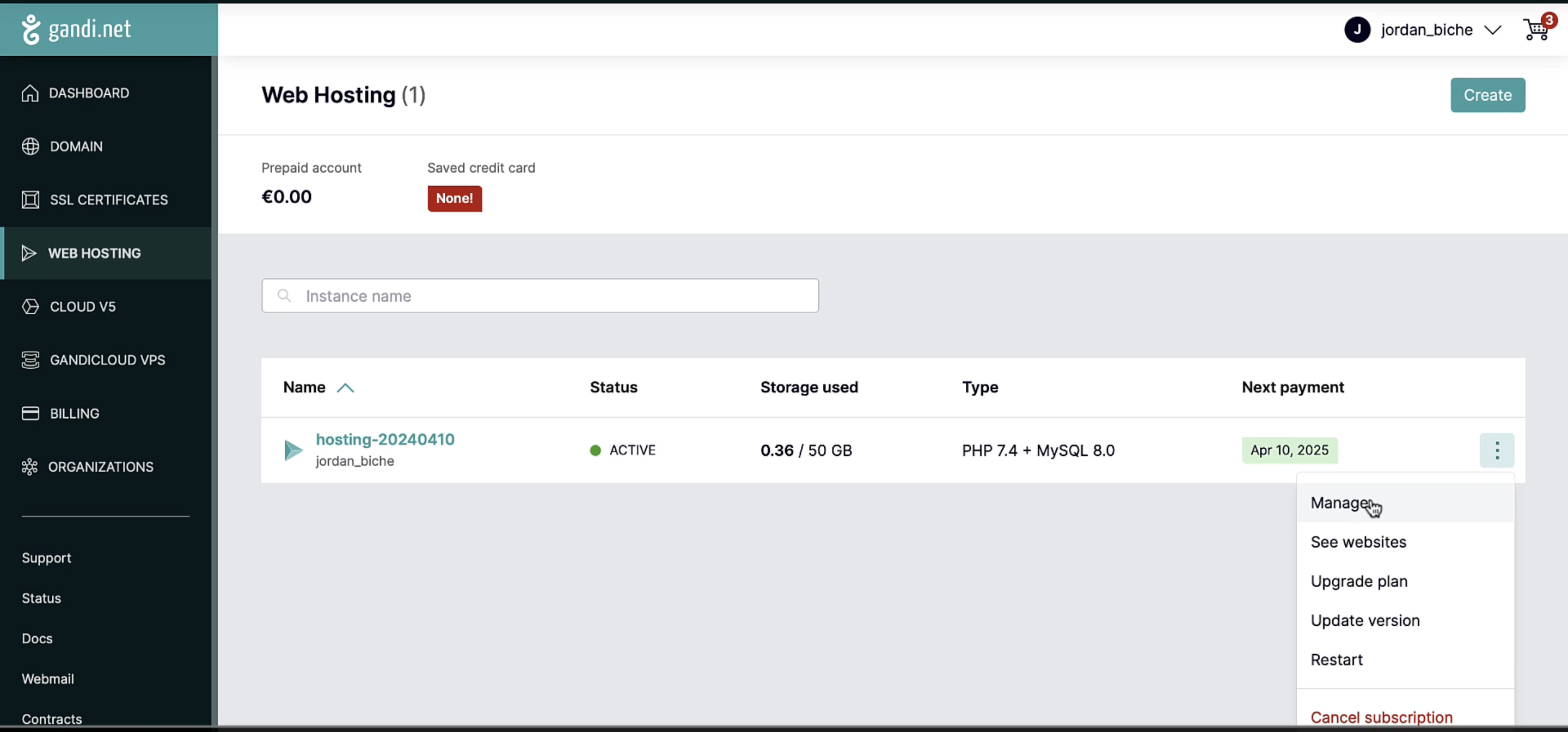Expand the jordan_biche account dropdown chevron
The width and height of the screenshot is (1568, 732).
(x=1492, y=30)
